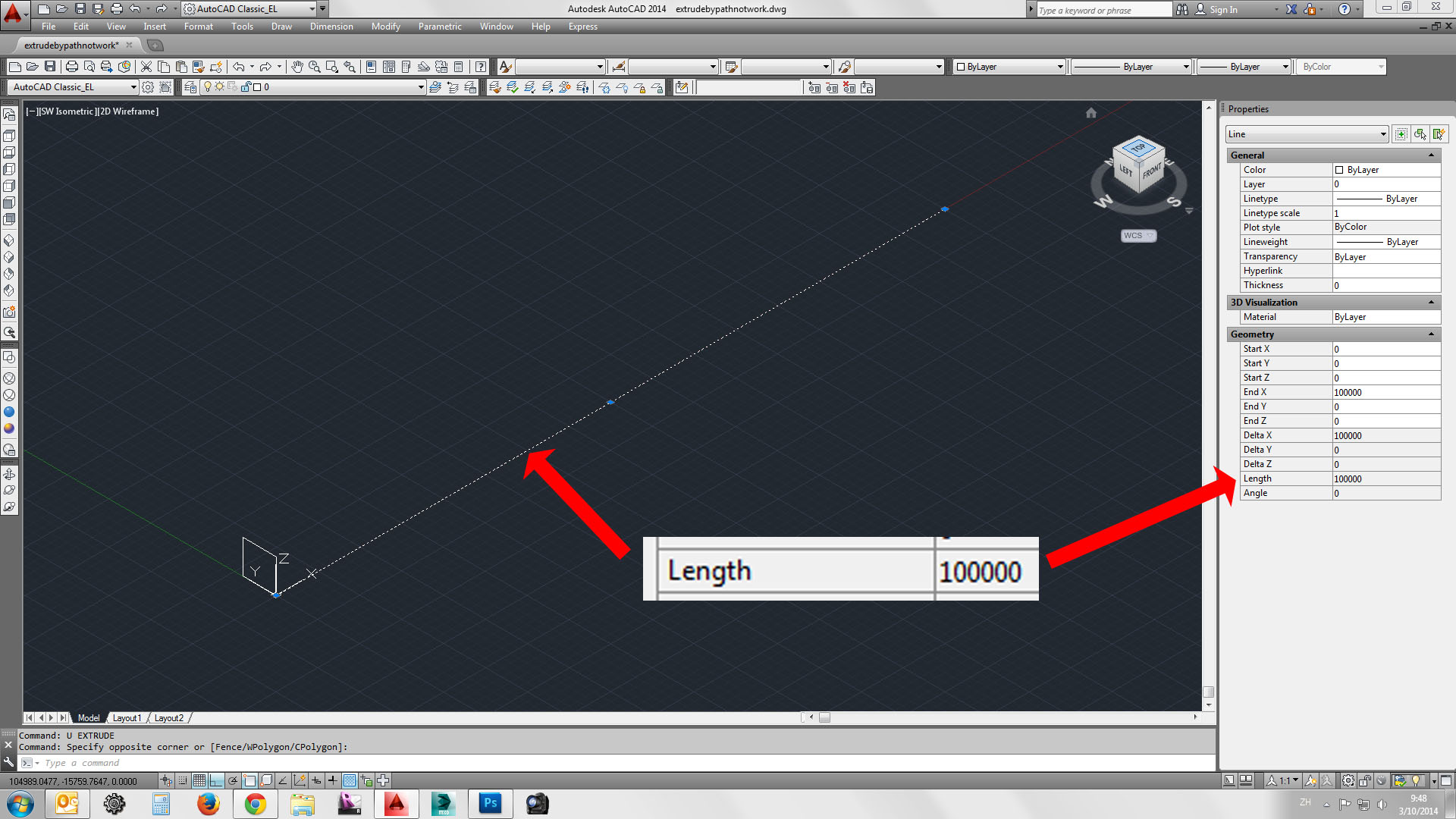Screen dimensions: 1456x819
Task: Edit the Linetype scale value field
Action: click(1384, 213)
